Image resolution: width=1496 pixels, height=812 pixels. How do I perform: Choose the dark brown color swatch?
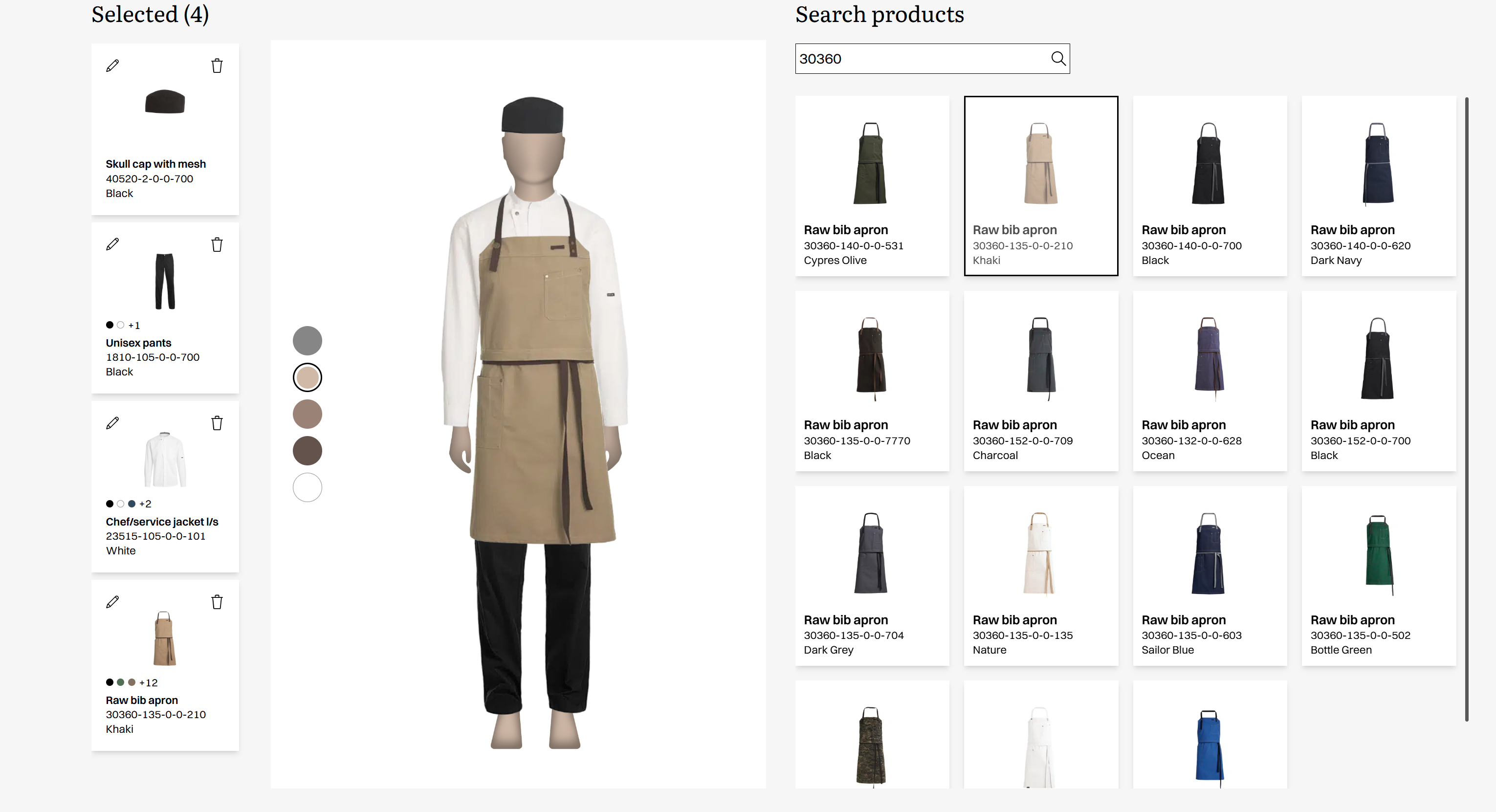(307, 451)
